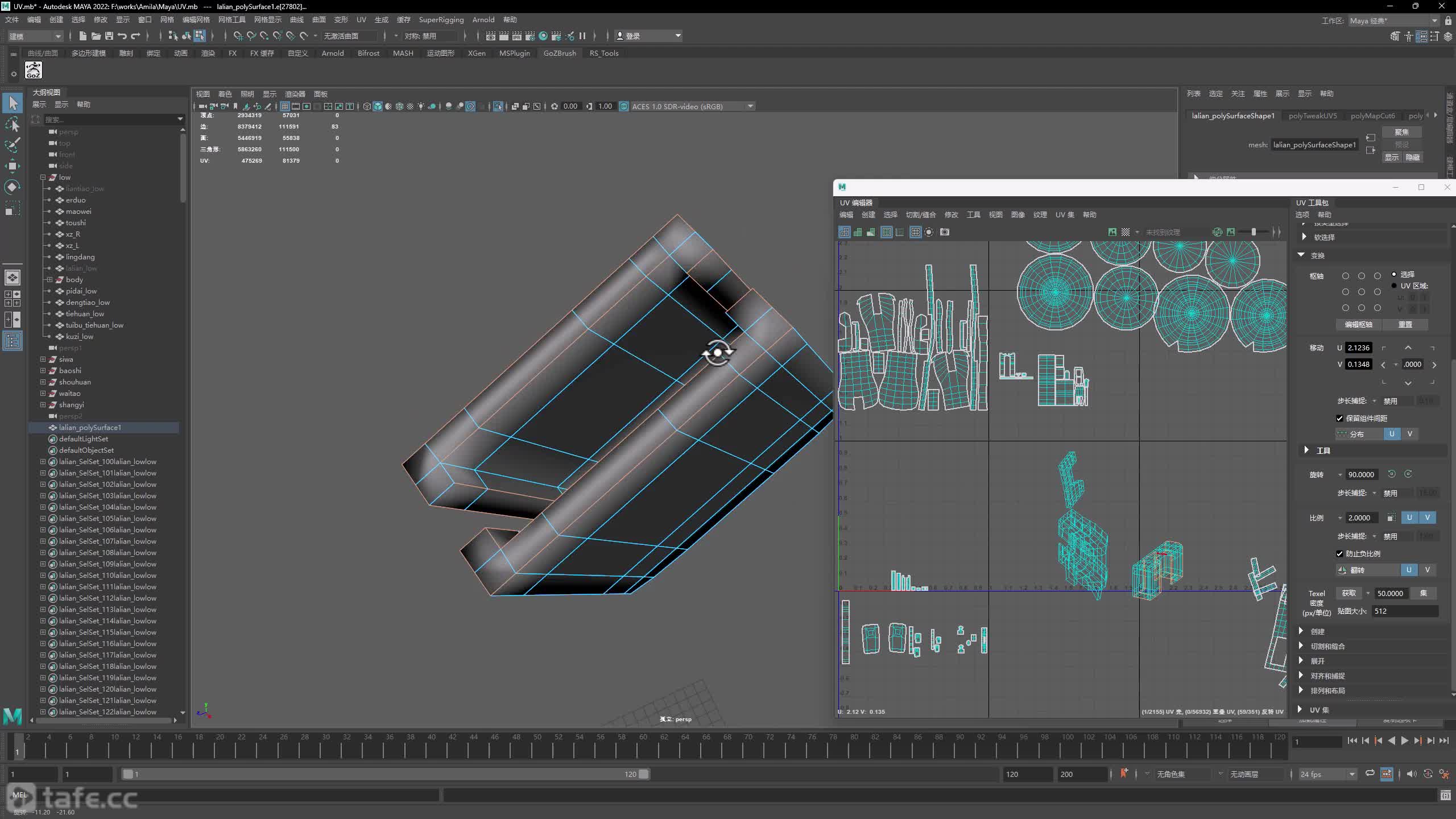1456x819 pixels.
Task: Activate the Lasso select tool
Action: point(13,124)
